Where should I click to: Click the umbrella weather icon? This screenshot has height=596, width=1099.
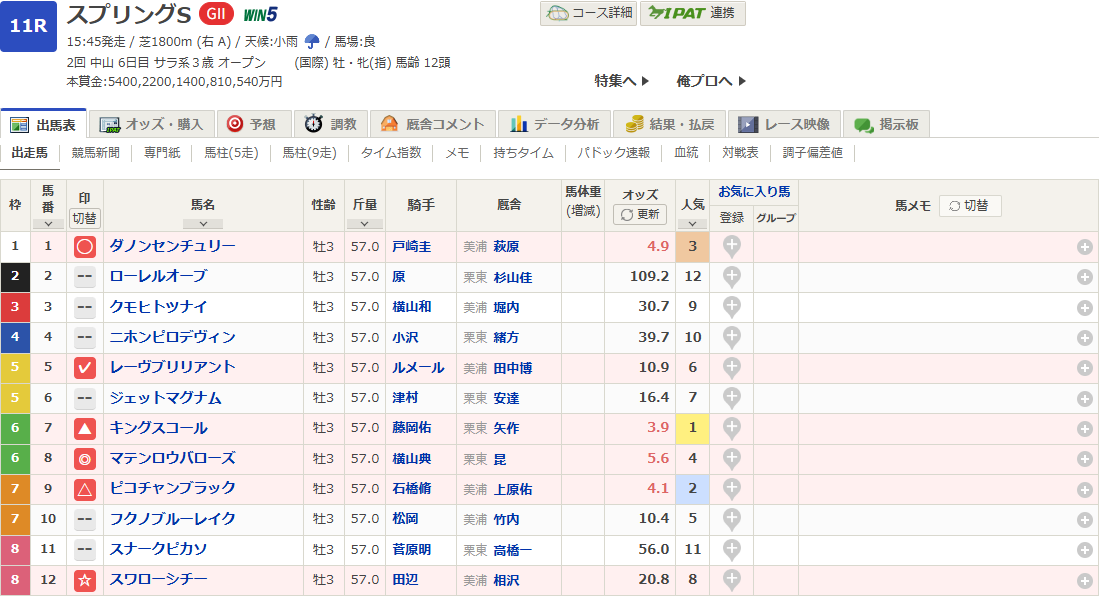click(x=312, y=41)
